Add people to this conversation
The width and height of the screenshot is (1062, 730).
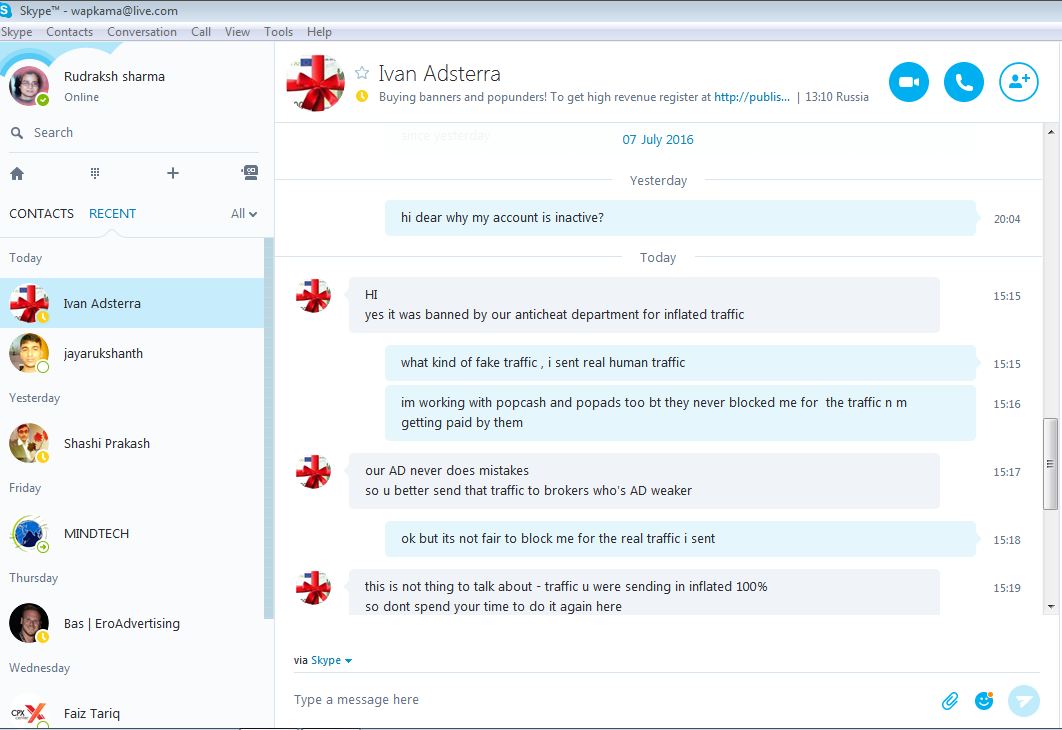coord(1019,82)
